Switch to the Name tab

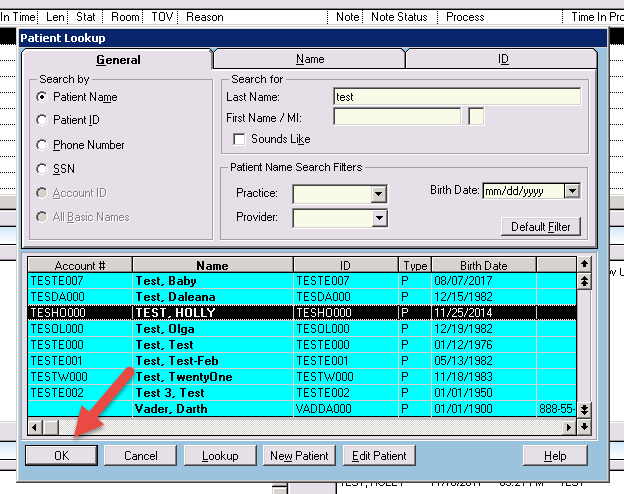[310, 60]
